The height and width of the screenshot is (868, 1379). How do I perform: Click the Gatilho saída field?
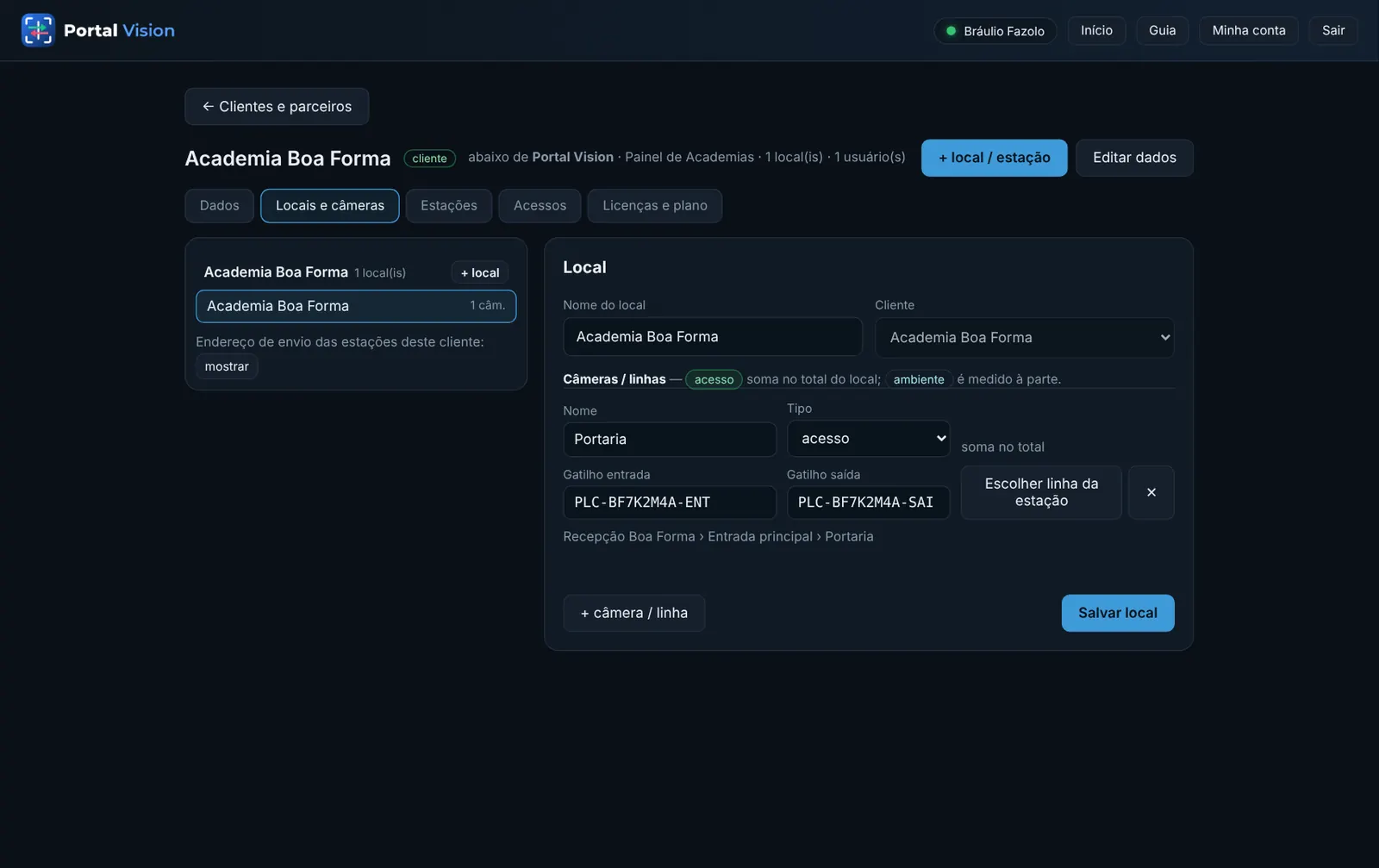868,502
